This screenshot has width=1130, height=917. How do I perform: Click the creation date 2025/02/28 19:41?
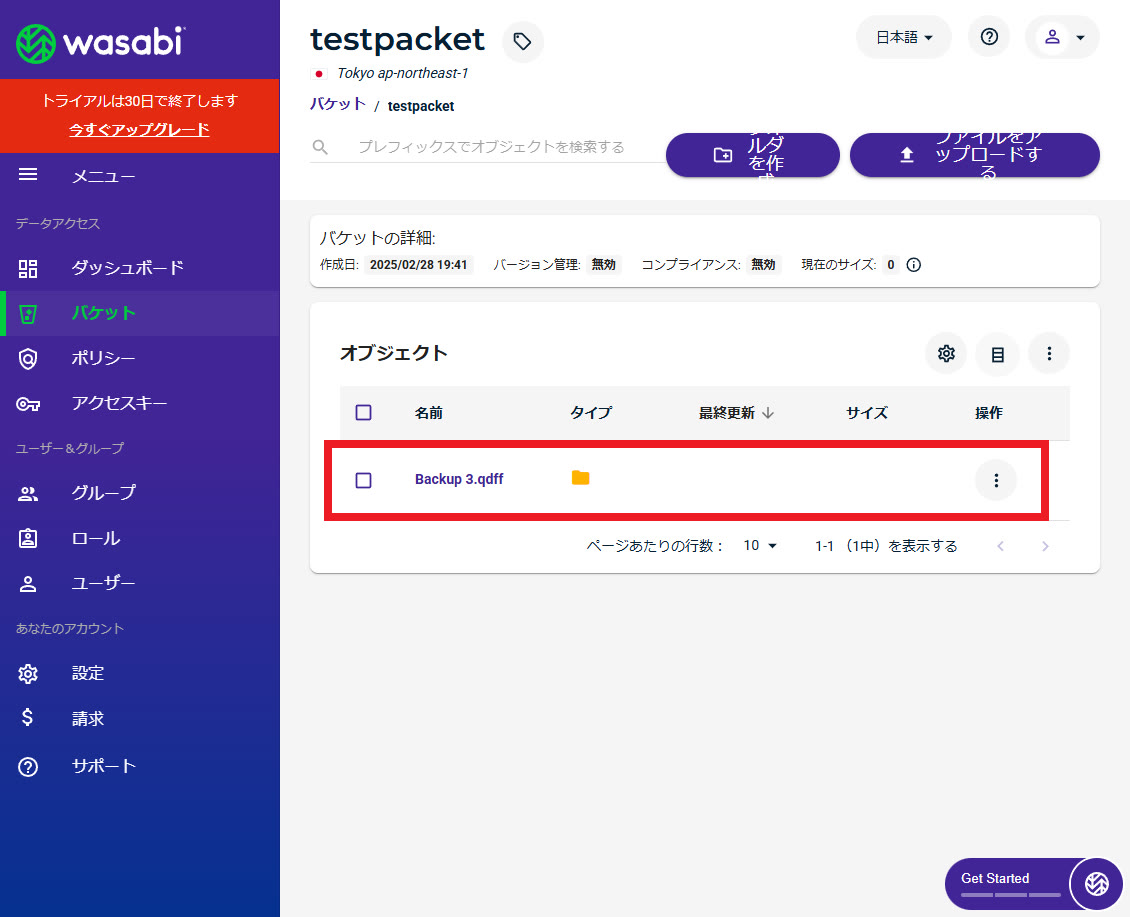[x=419, y=265]
